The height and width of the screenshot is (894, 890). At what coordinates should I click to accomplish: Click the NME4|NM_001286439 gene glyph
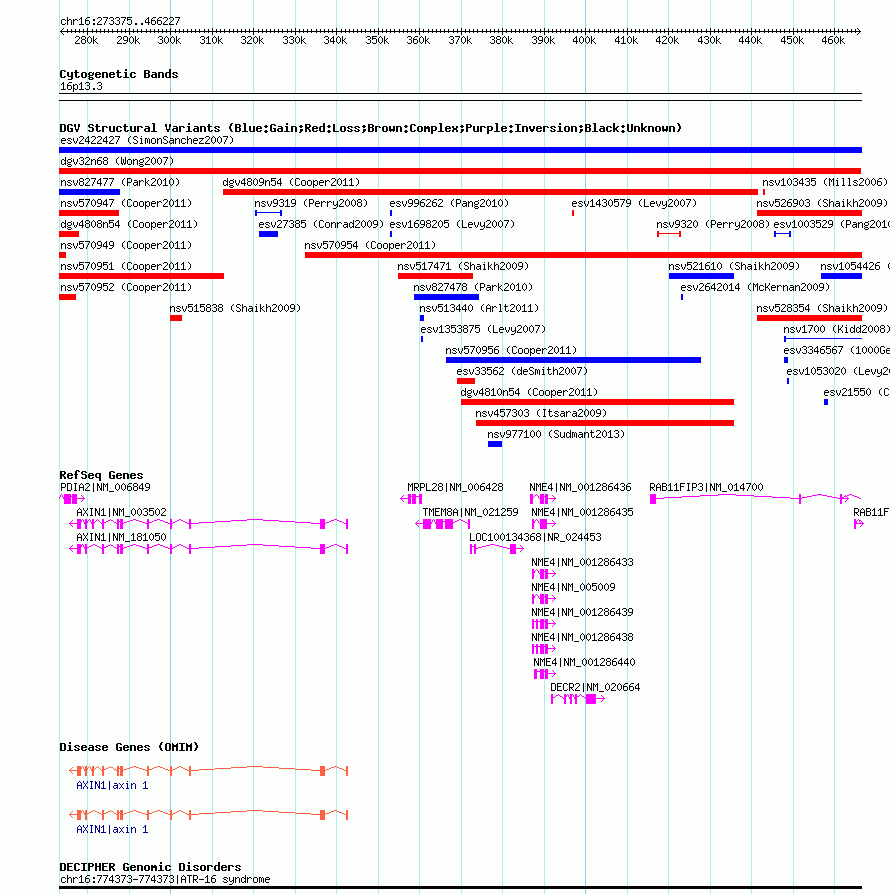click(x=543, y=624)
